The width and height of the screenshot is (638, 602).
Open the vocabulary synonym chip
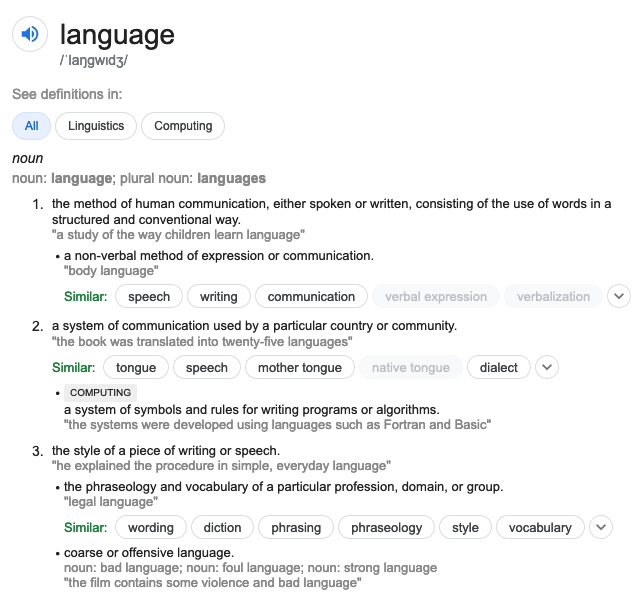pyautogui.click(x=540, y=528)
